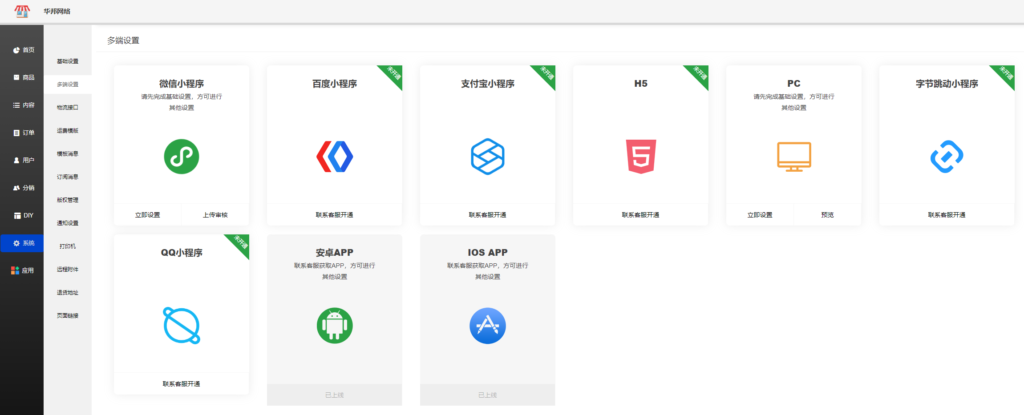This screenshot has width=1024, height=415.
Task: Go to 版权管理 in the submenu
Action: [67, 200]
